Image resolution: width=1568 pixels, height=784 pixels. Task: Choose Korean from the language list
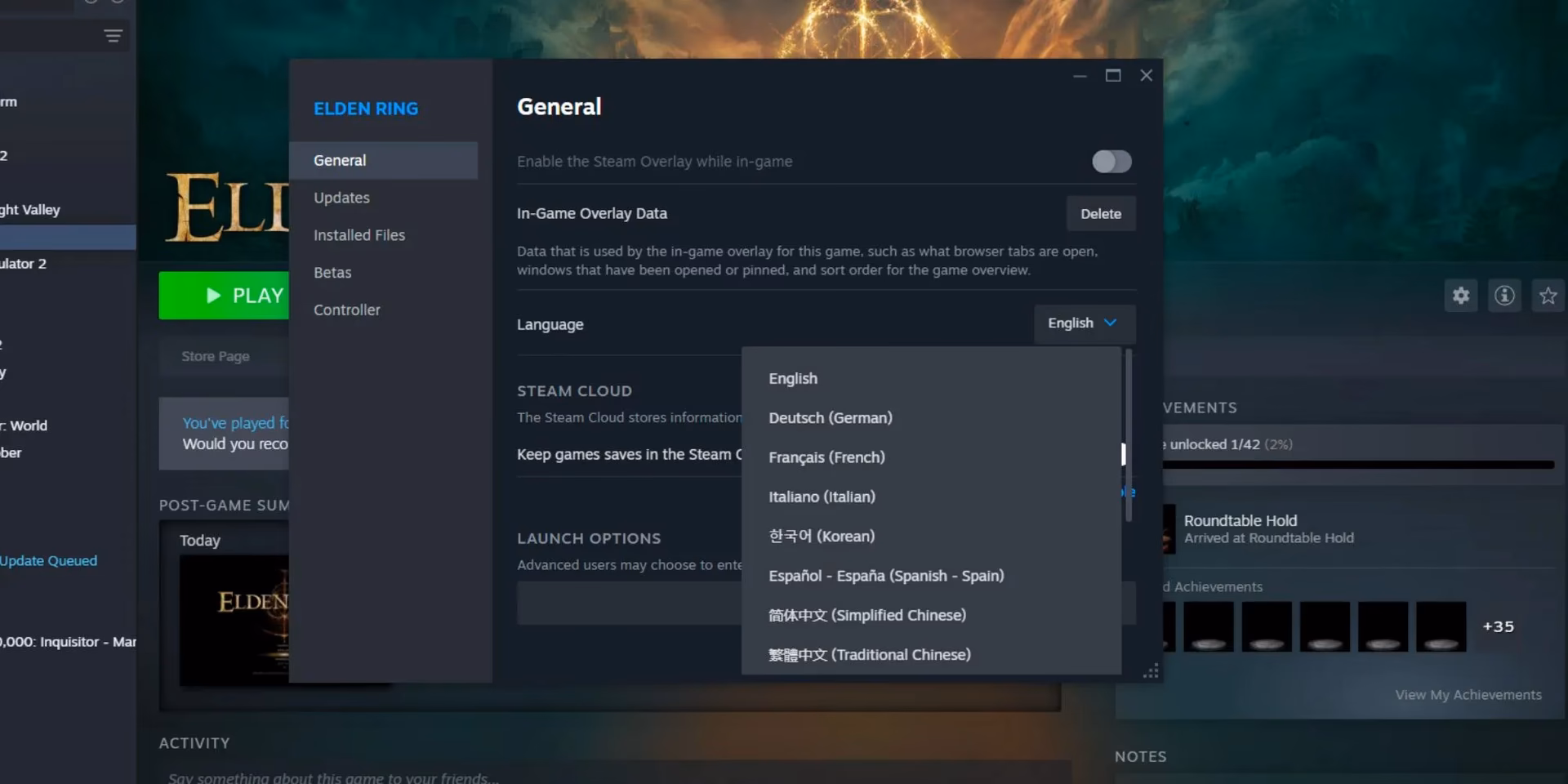tap(931, 536)
